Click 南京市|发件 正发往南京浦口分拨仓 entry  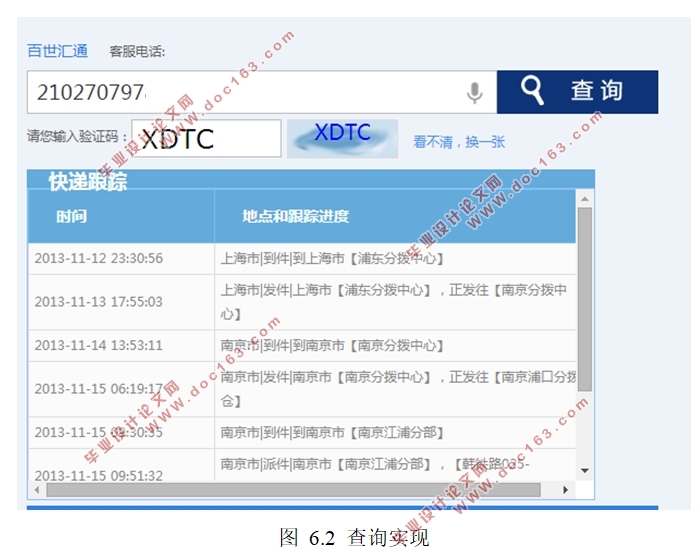(397, 389)
